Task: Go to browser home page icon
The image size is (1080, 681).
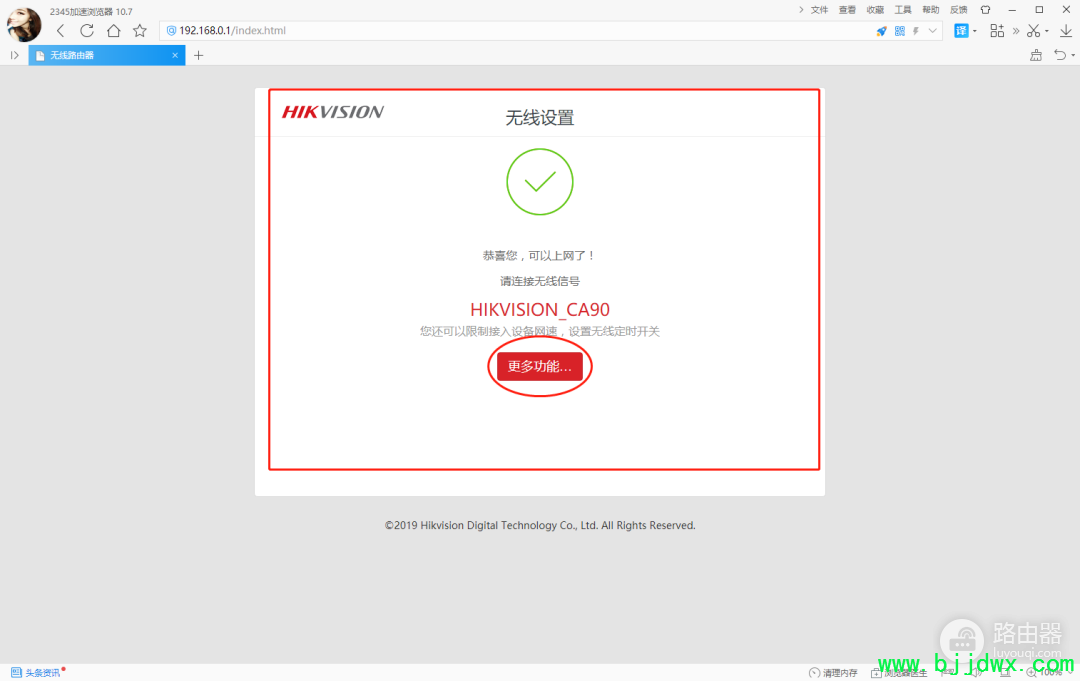Action: [x=114, y=30]
